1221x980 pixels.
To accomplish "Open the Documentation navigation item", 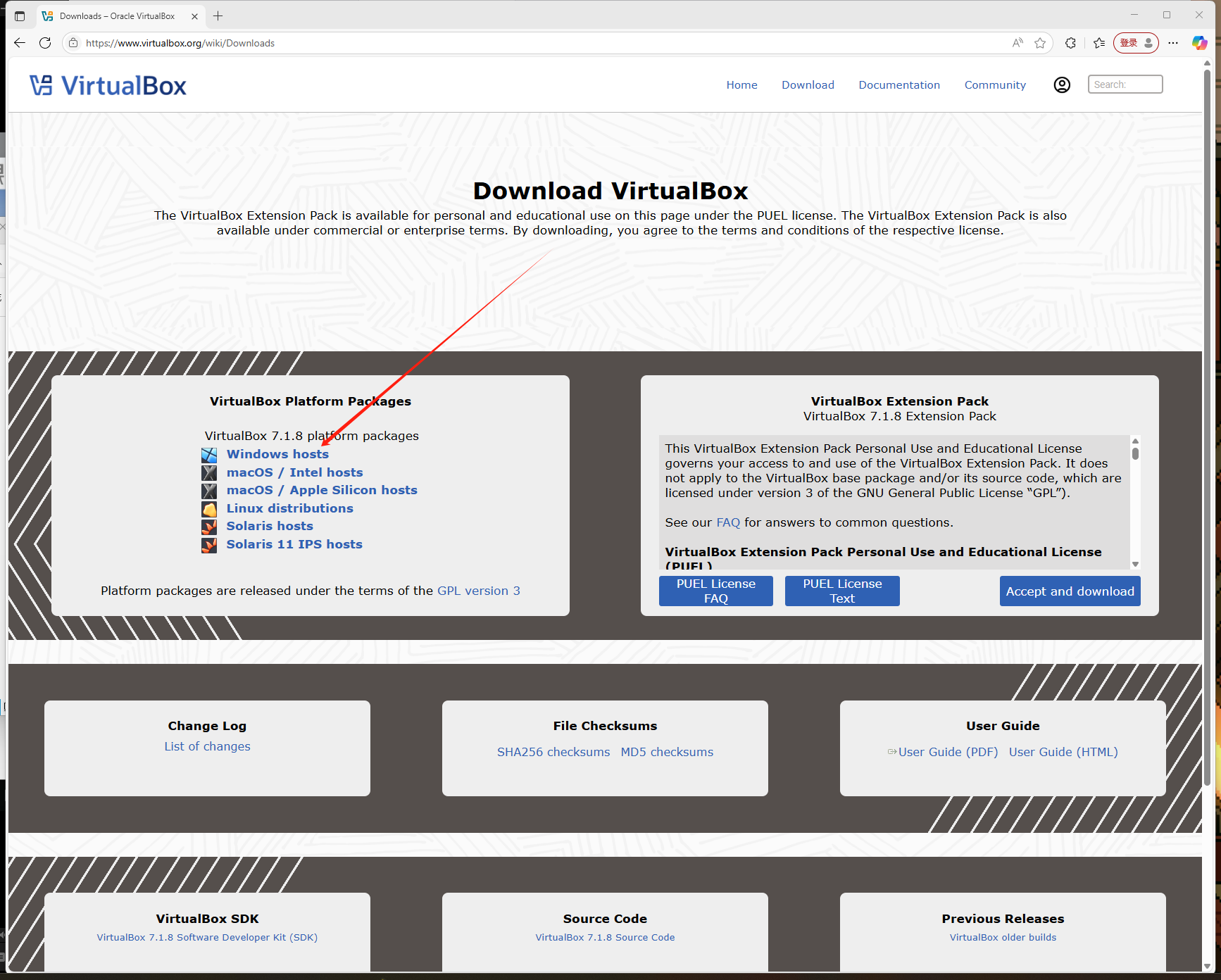I will [899, 85].
